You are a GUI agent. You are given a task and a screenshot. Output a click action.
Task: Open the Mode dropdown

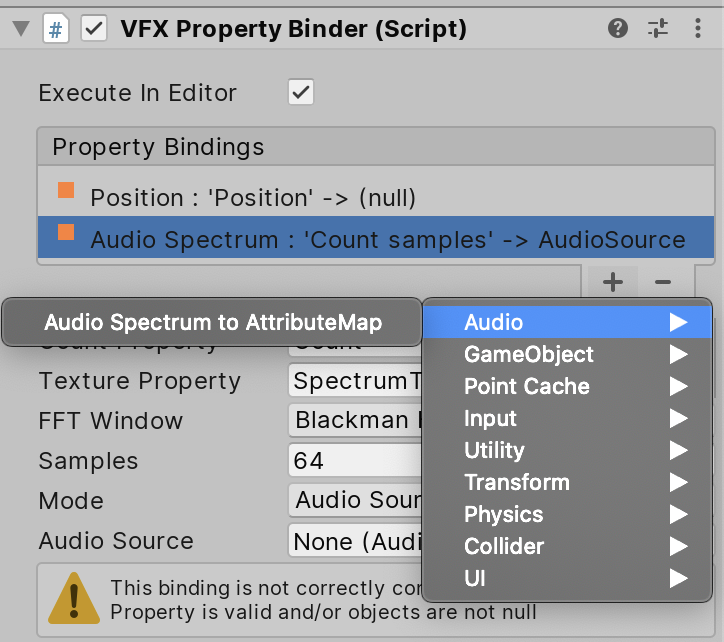(355, 500)
